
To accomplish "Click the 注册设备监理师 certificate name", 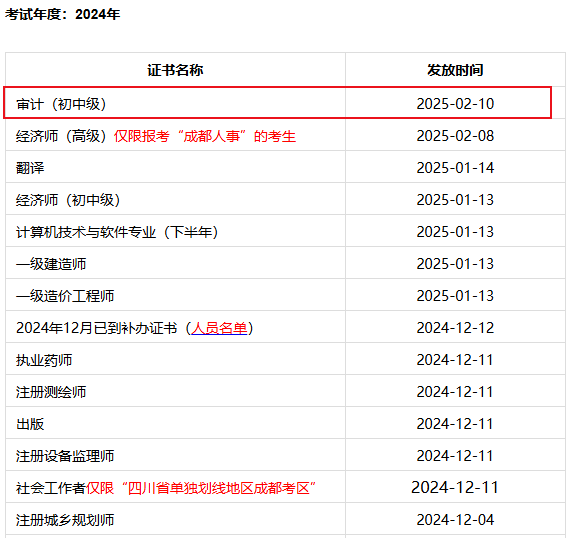I will (x=65, y=456).
